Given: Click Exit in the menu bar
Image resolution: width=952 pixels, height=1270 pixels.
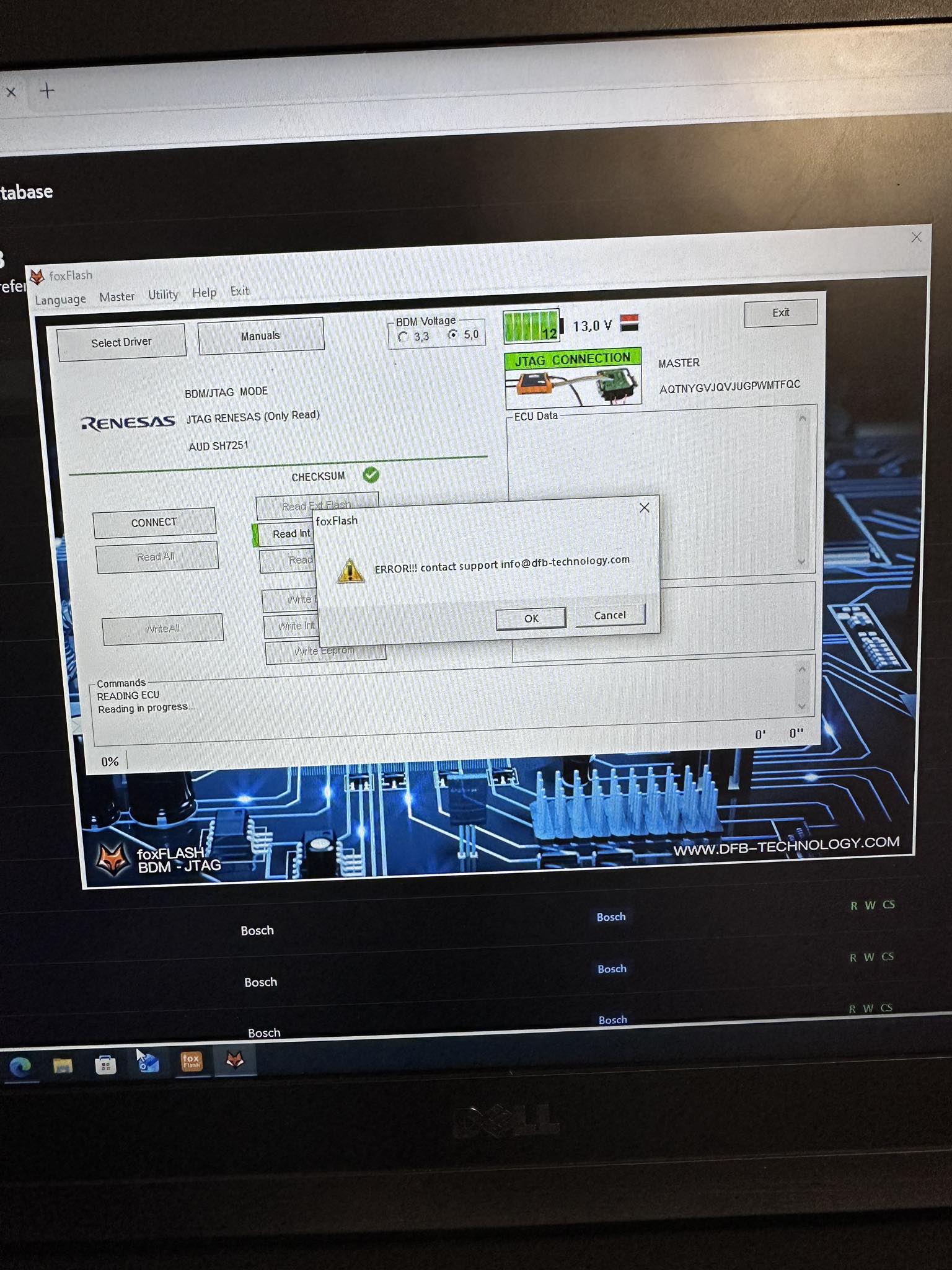Looking at the screenshot, I should pyautogui.click(x=239, y=291).
